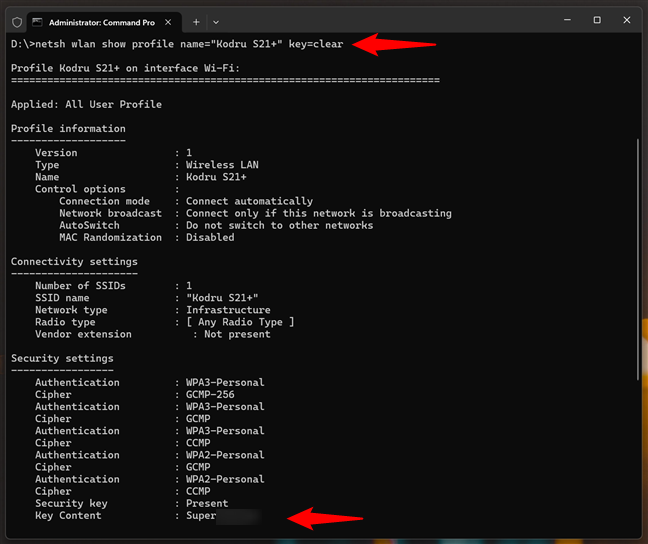This screenshot has width=648, height=544.
Task: Click the MAC Randomization Disabled value
Action: (210, 238)
